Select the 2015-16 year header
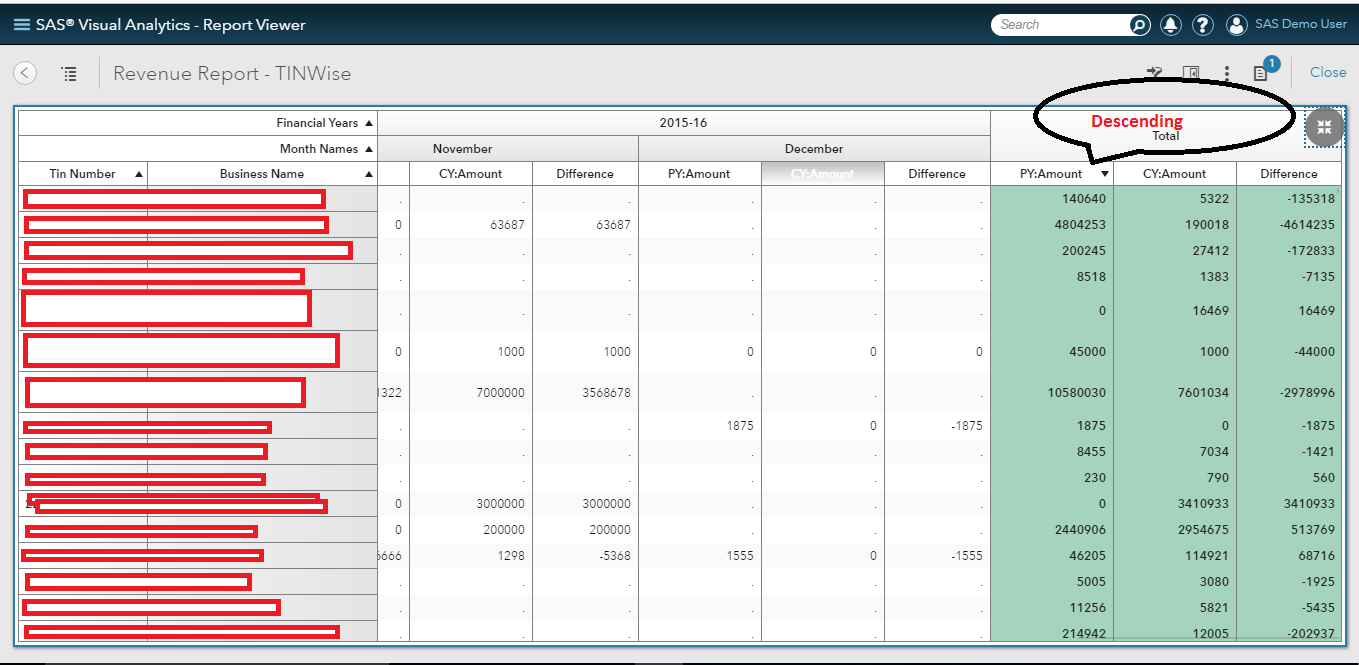 click(x=683, y=122)
